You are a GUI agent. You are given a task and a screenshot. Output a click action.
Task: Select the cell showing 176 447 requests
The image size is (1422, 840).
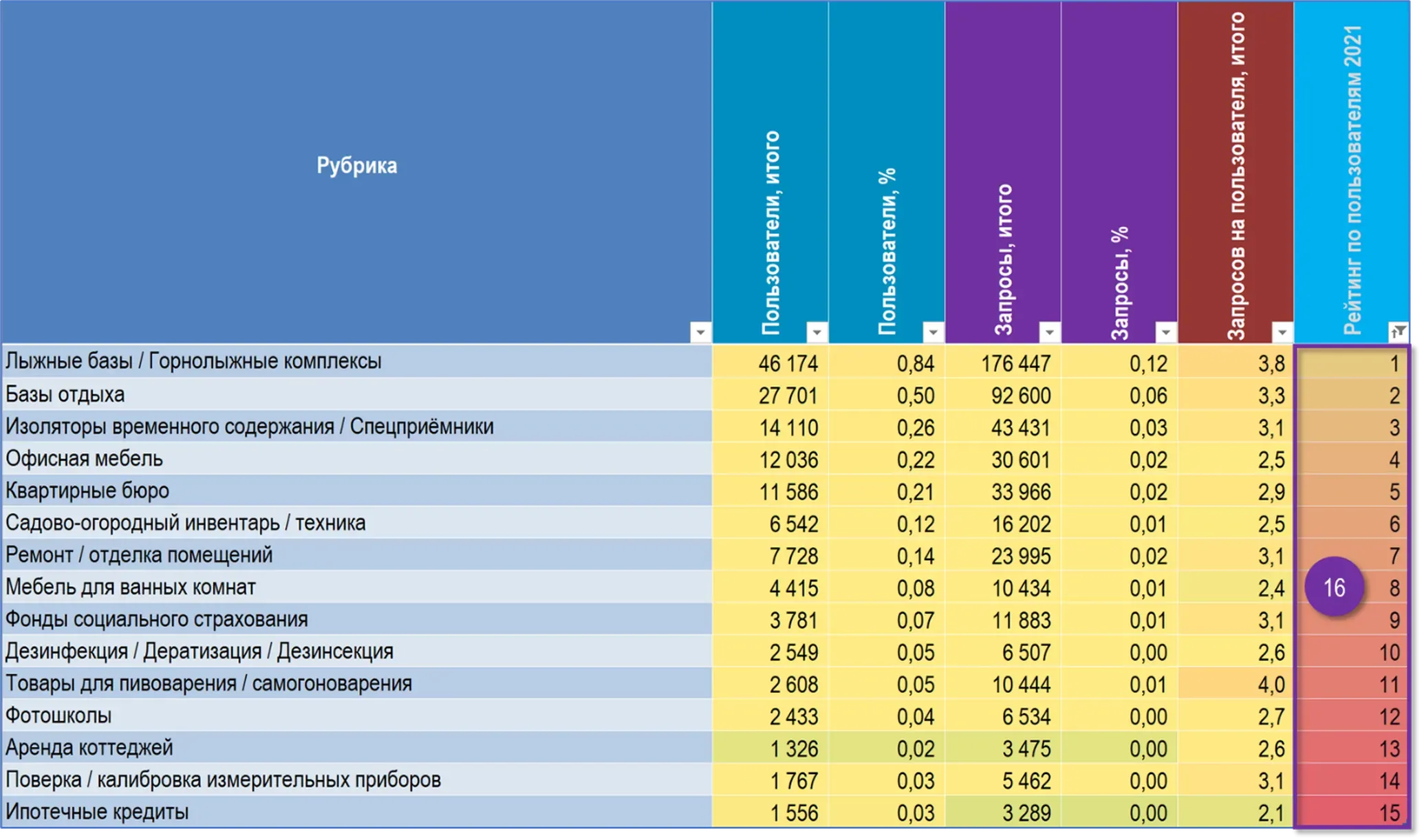[1003, 363]
